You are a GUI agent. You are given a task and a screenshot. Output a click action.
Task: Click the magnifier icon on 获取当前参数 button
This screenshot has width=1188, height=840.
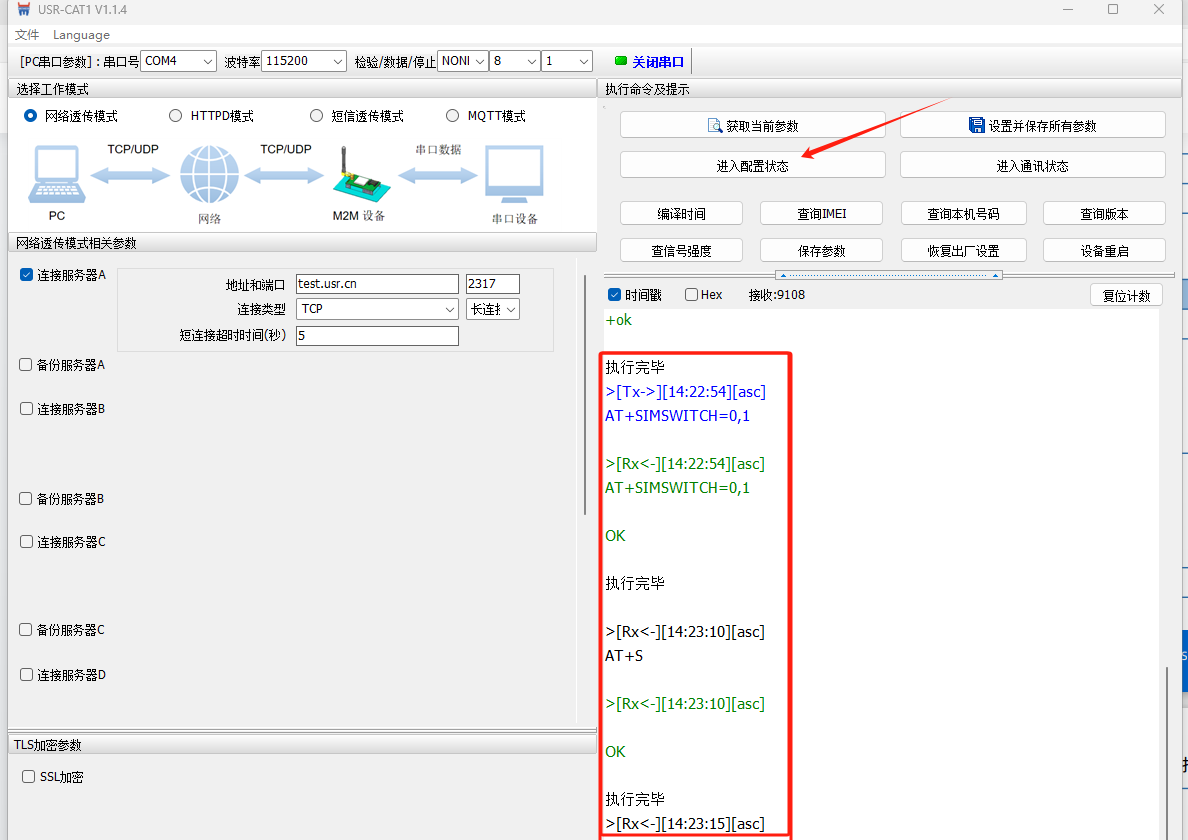[714, 126]
